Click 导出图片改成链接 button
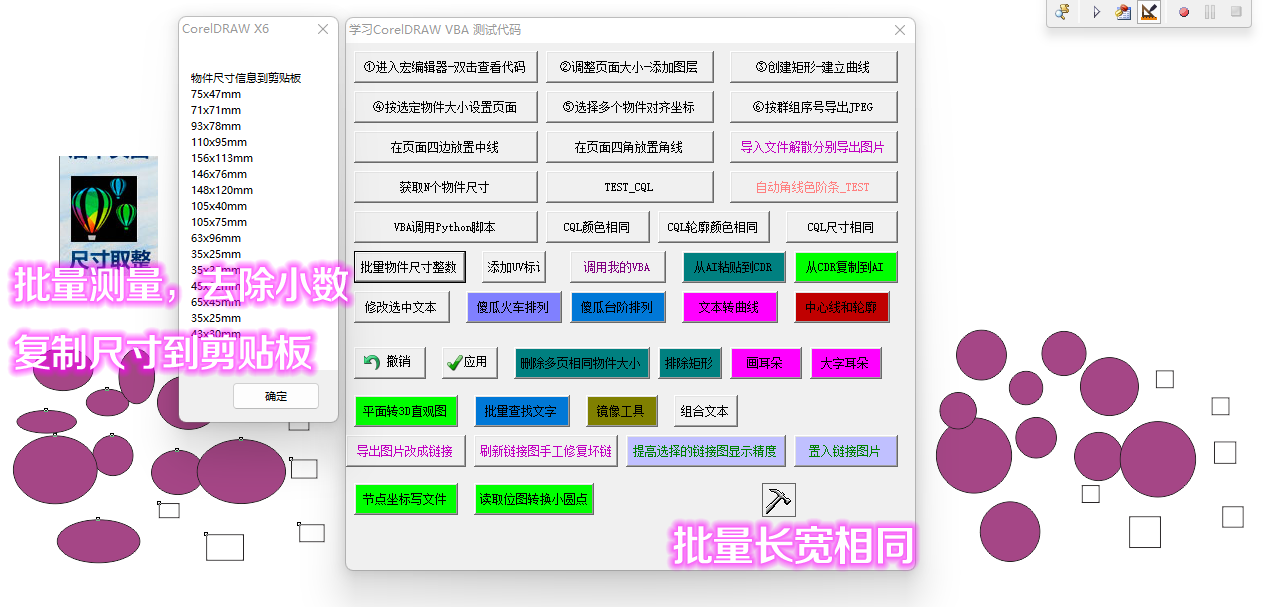 [406, 451]
